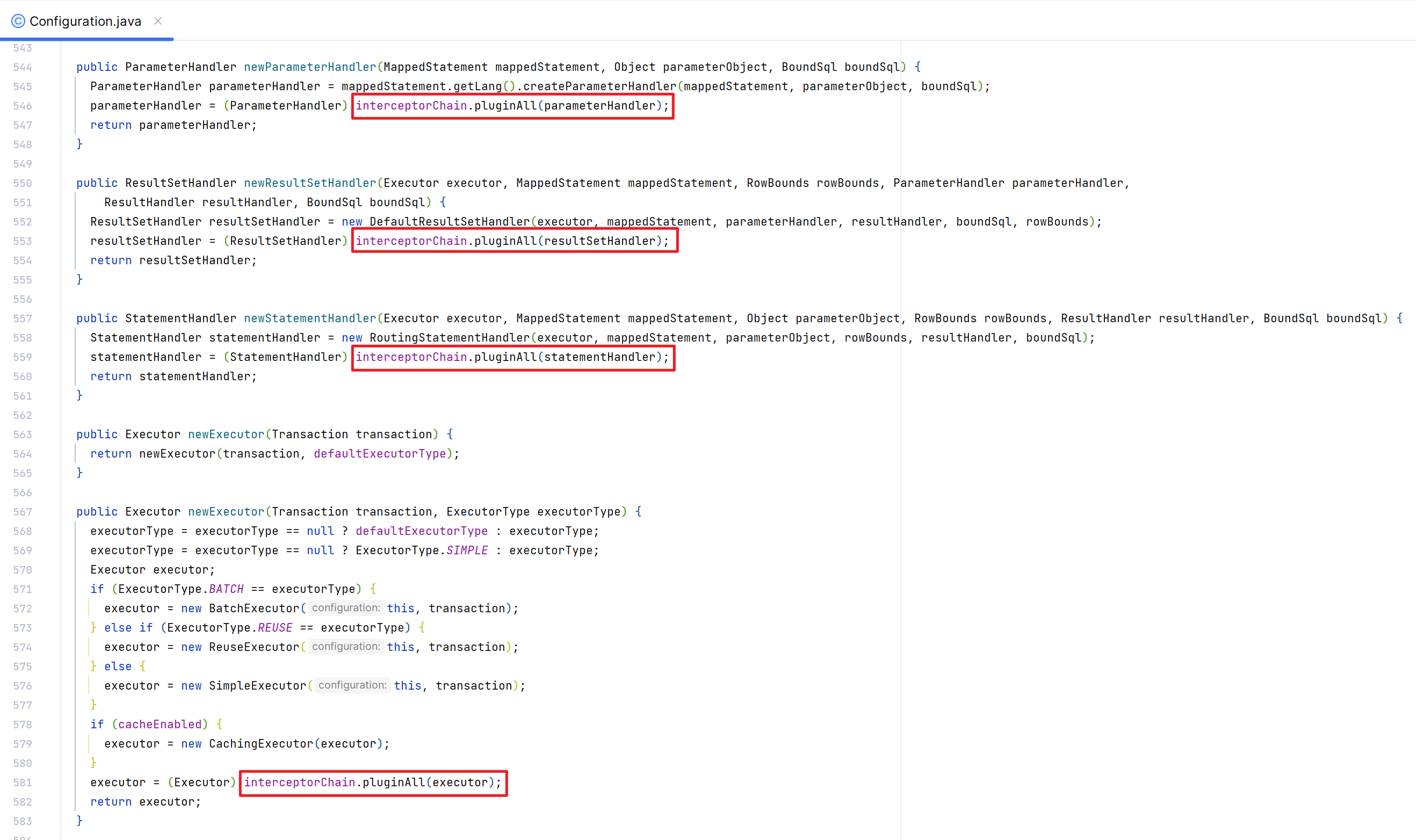Click line number 581 in the gutter
Screen dimensions: 1416x840
coord(23,783)
